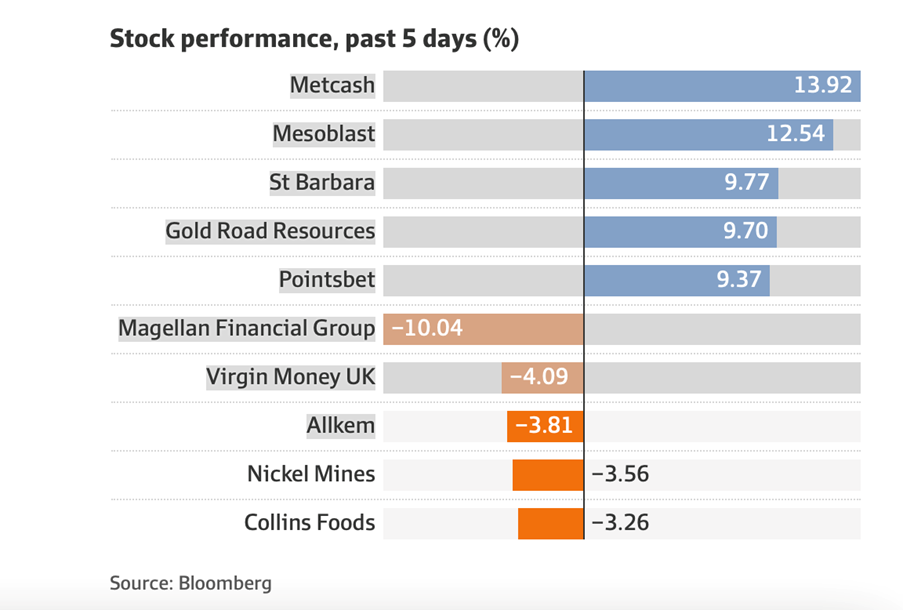Select the −4.09 Virgin Money bar
903x610 pixels.
[542, 377]
